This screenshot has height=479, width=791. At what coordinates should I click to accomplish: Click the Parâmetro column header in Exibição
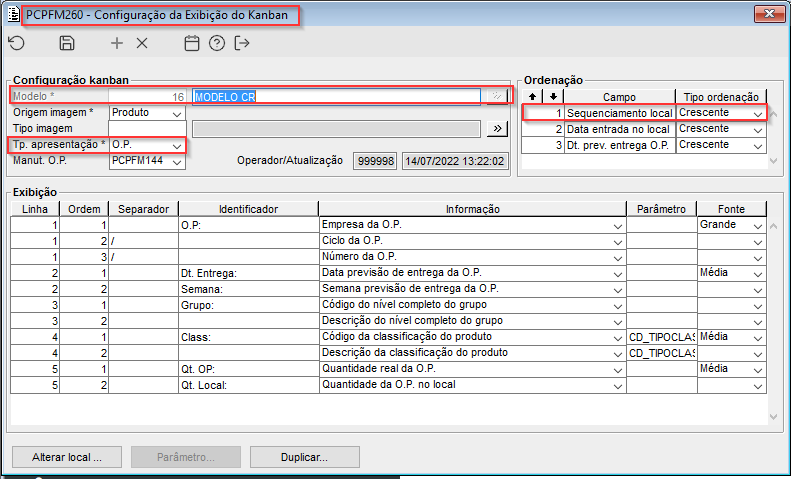(661, 209)
